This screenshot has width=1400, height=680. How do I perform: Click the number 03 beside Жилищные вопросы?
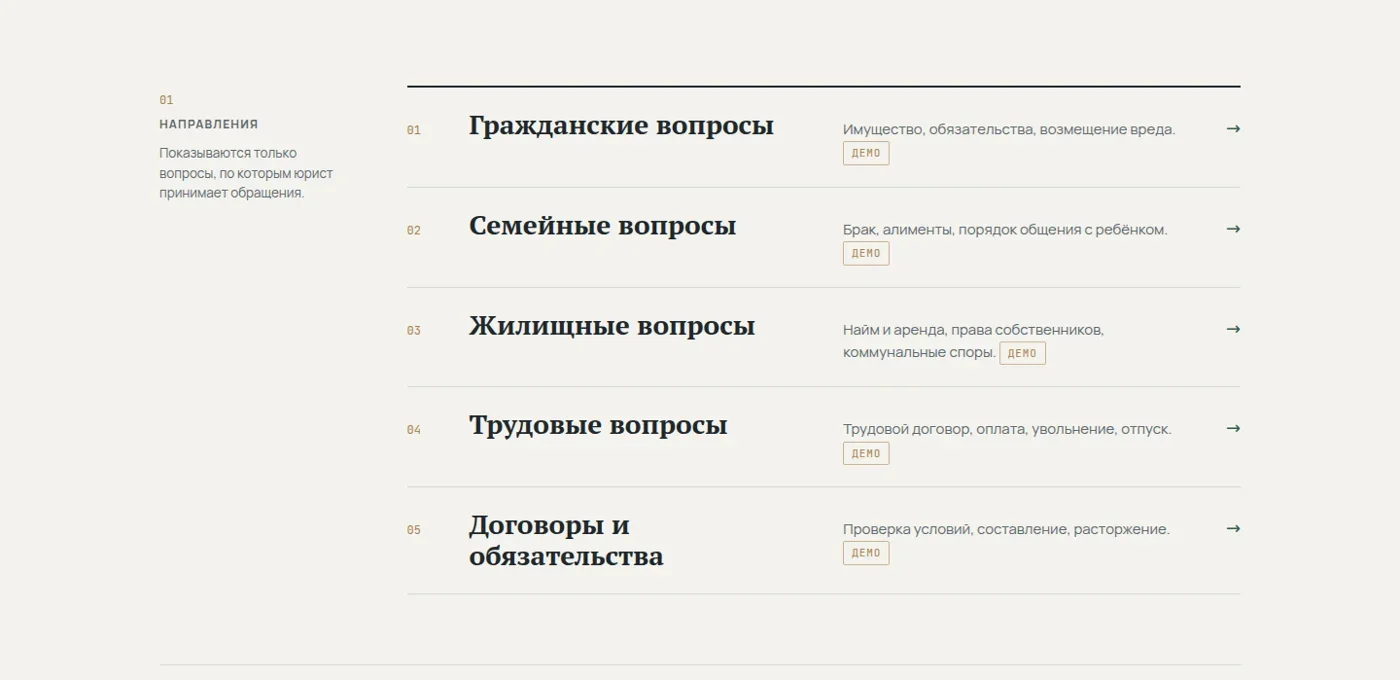pos(414,330)
